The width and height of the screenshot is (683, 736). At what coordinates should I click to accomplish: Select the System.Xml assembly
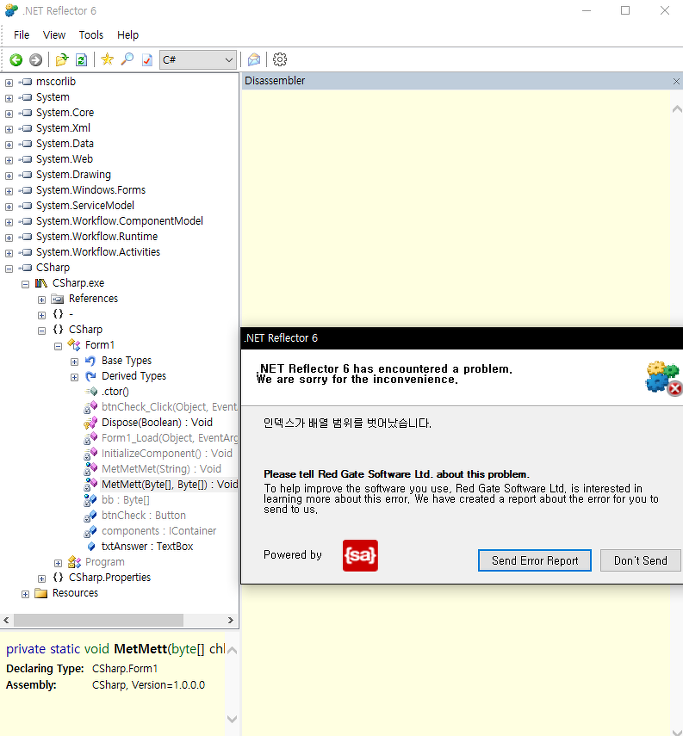pyautogui.click(x=63, y=128)
